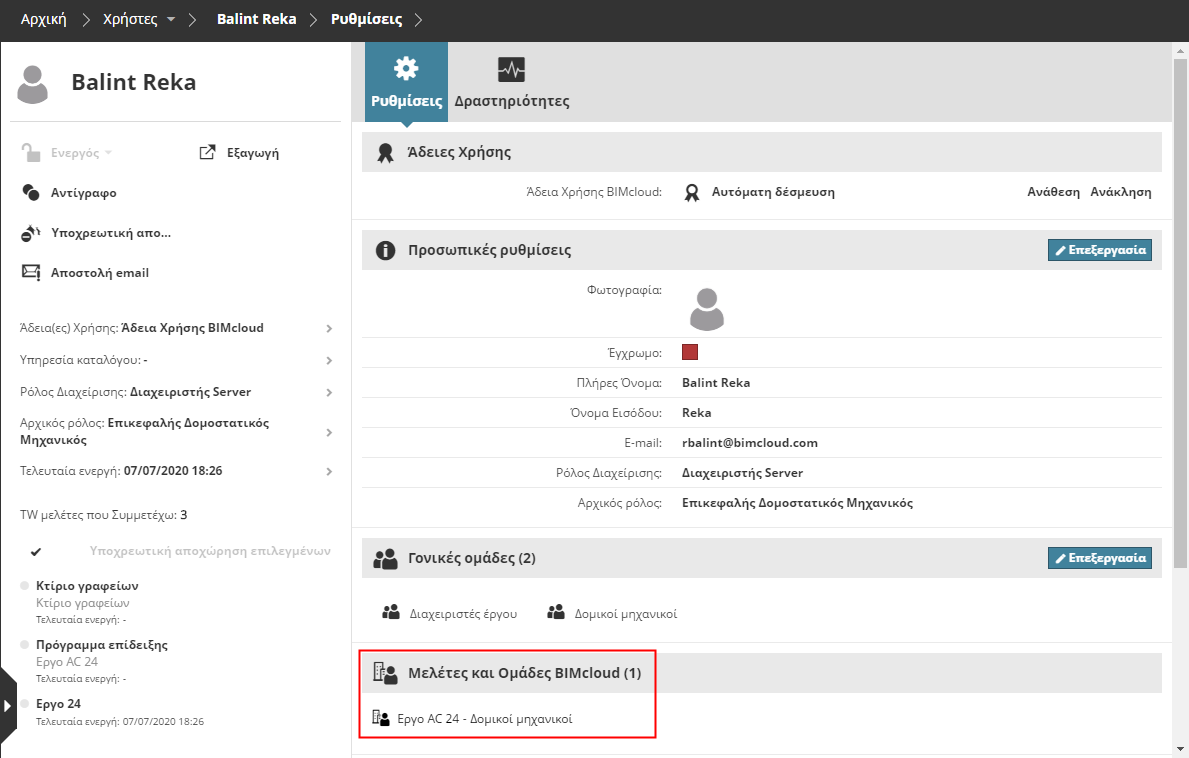Expand the collapsed side panel arrow handle
Viewport: 1189px width, 758px height.
[x=8, y=705]
